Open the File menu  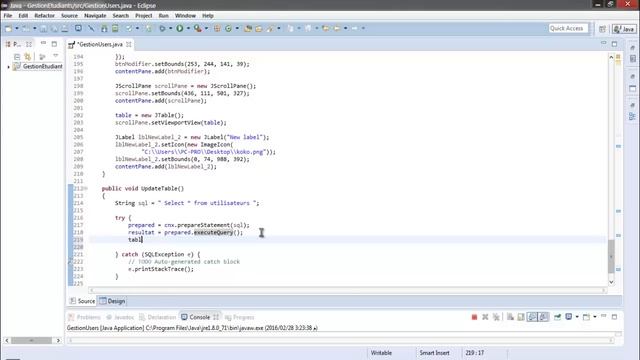coord(8,16)
